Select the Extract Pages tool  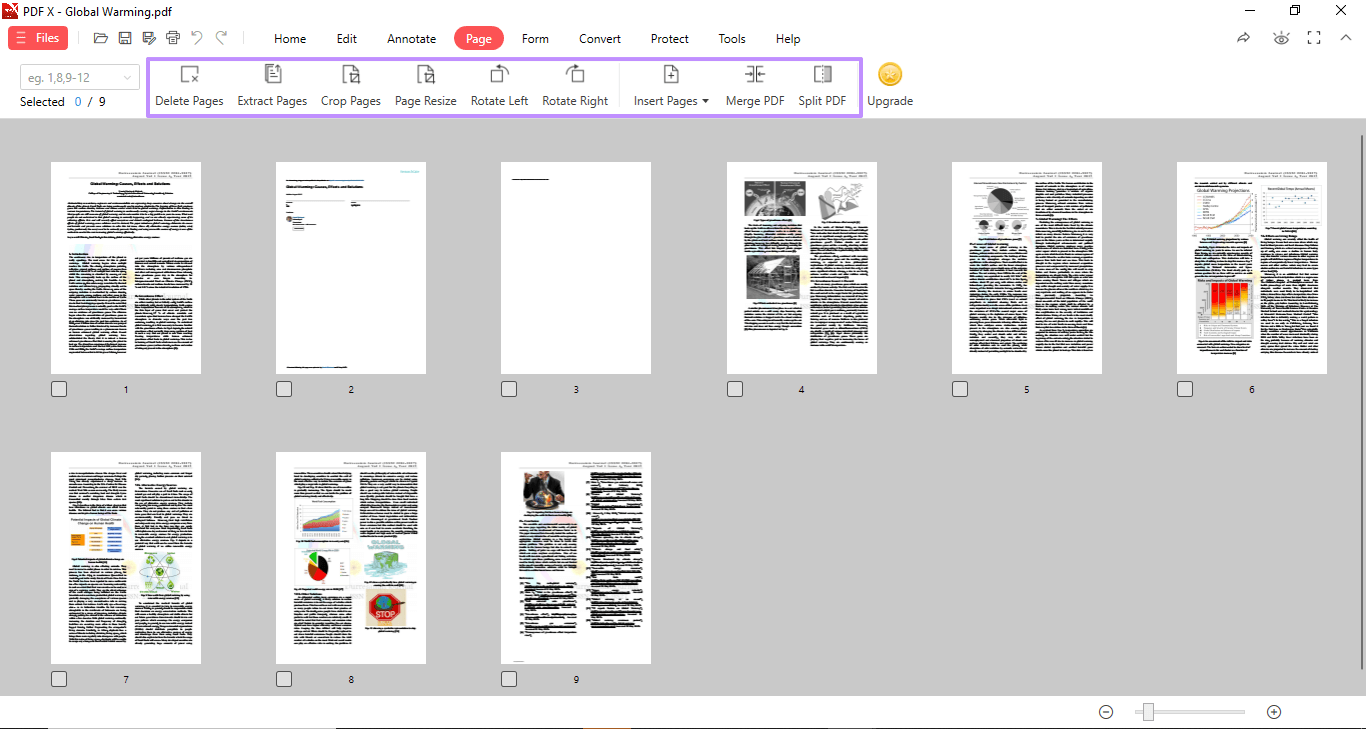click(x=271, y=85)
